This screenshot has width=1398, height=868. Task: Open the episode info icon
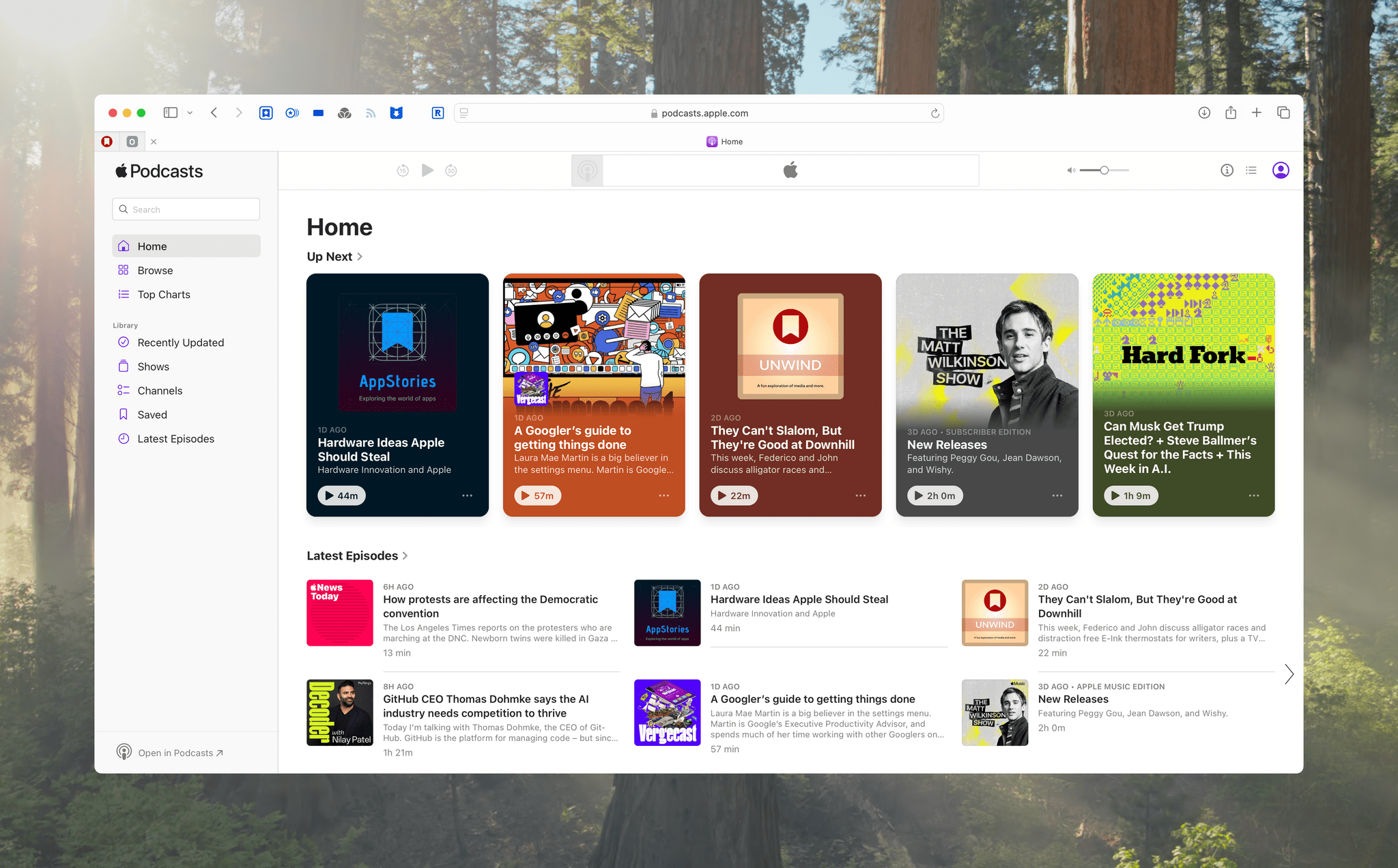point(1227,171)
